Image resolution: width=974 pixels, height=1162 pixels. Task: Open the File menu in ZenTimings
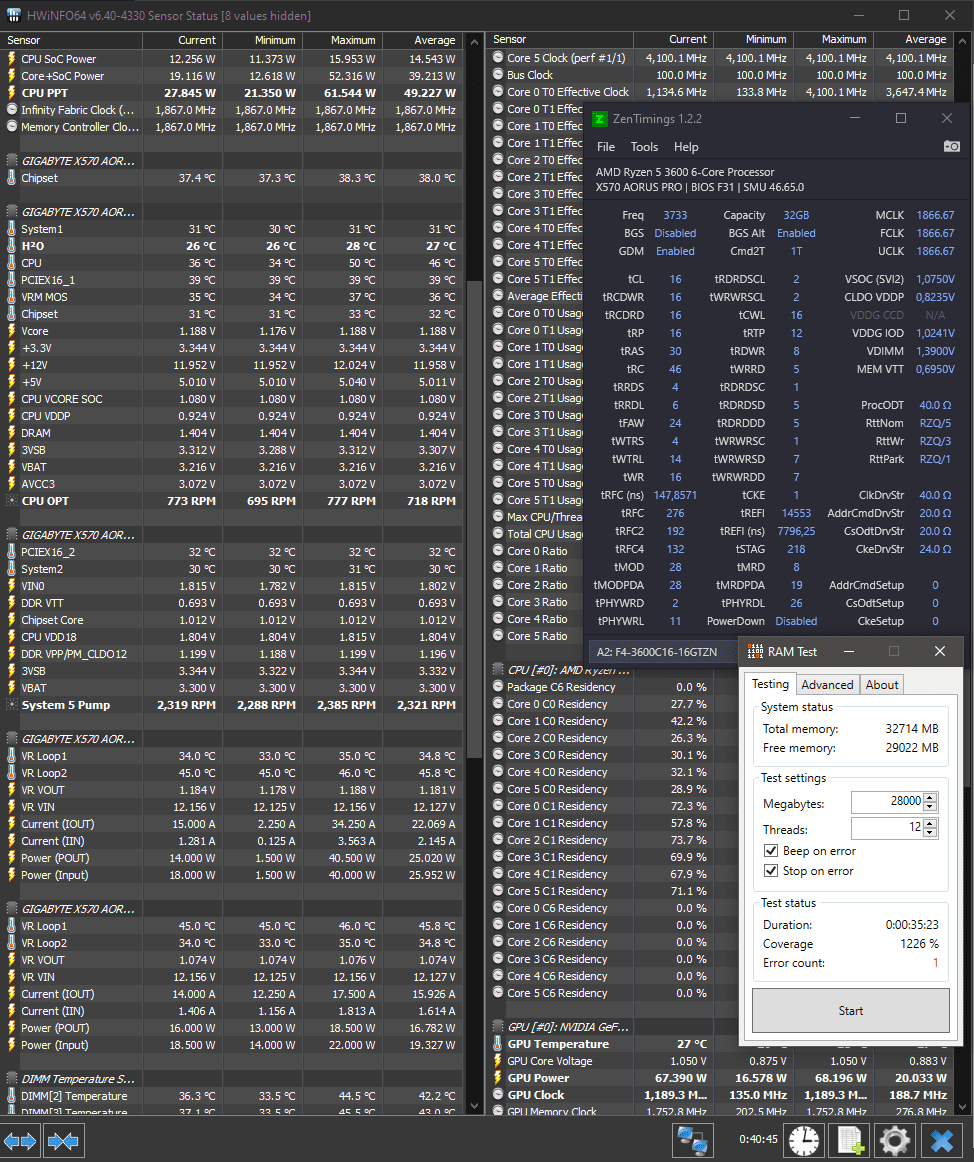click(x=606, y=147)
